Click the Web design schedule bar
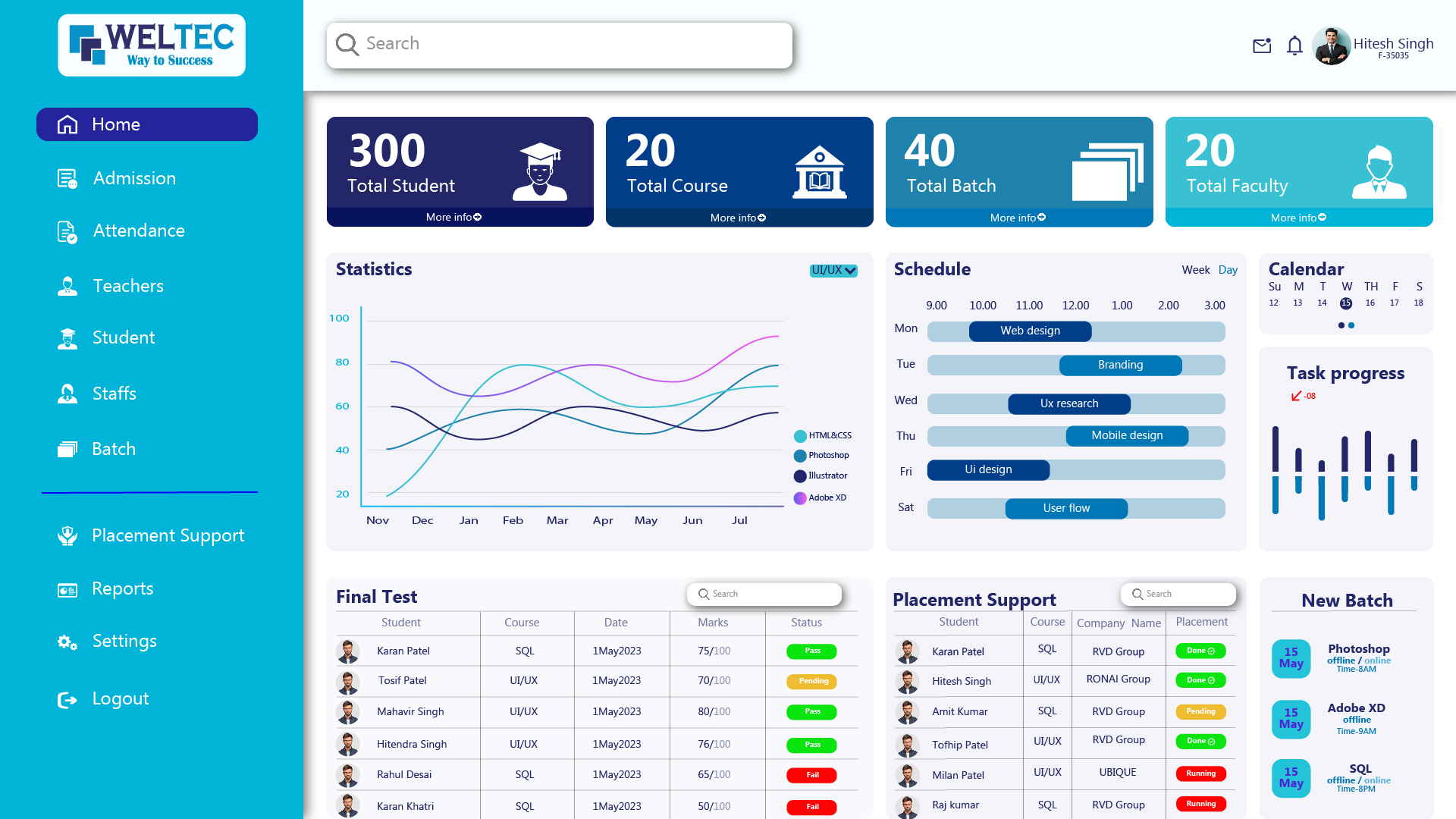Viewport: 1456px width, 819px height. [1030, 331]
